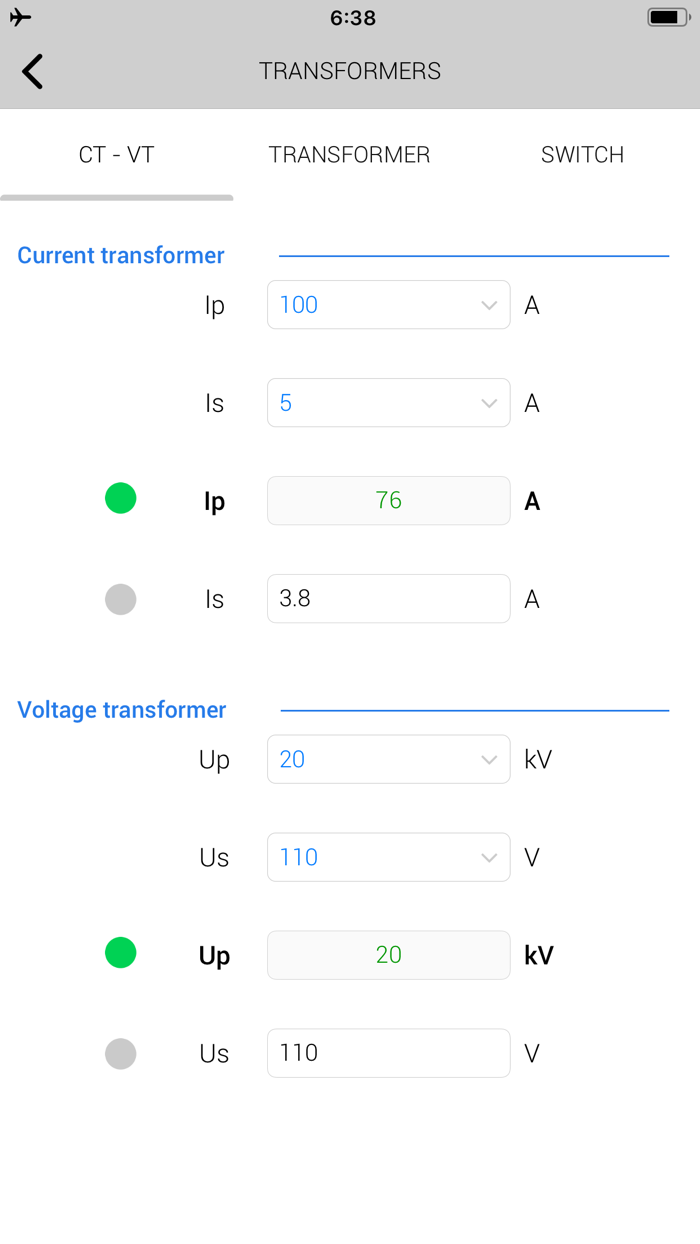700x1244 pixels.
Task: Select the radio button next to measured Is
Action: 120,599
